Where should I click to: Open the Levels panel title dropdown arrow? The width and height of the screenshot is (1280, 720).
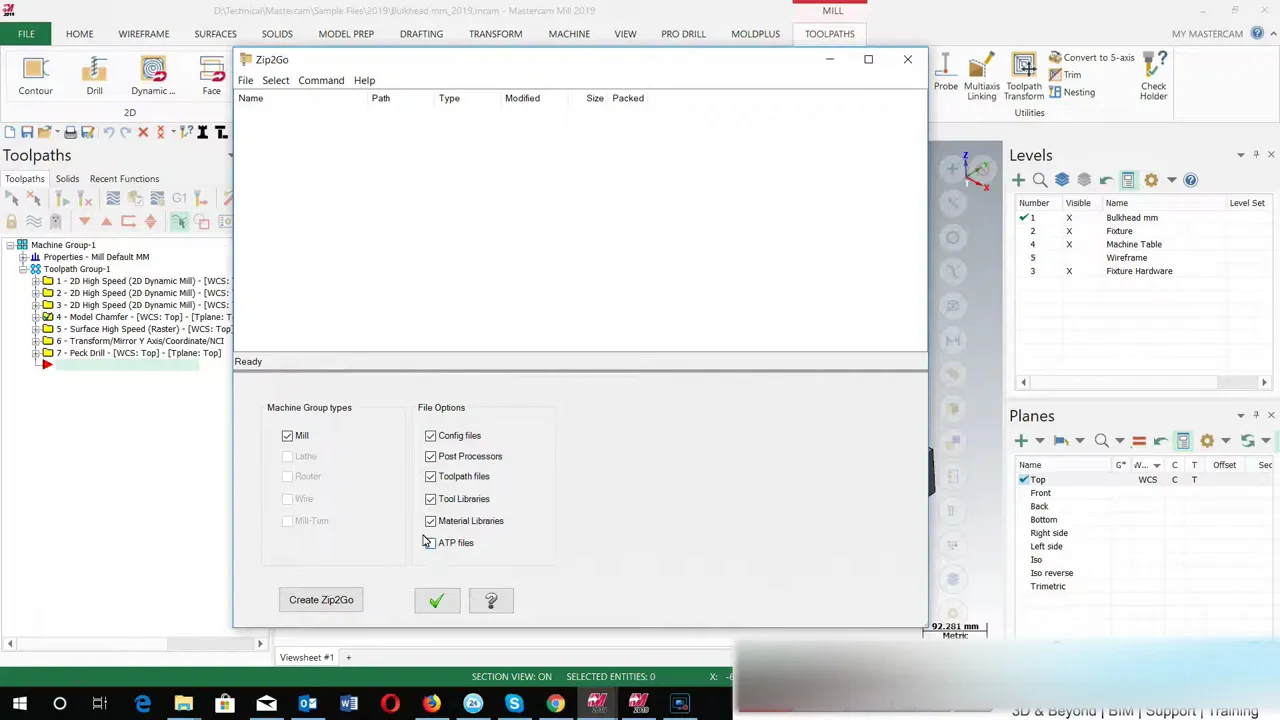click(1241, 155)
